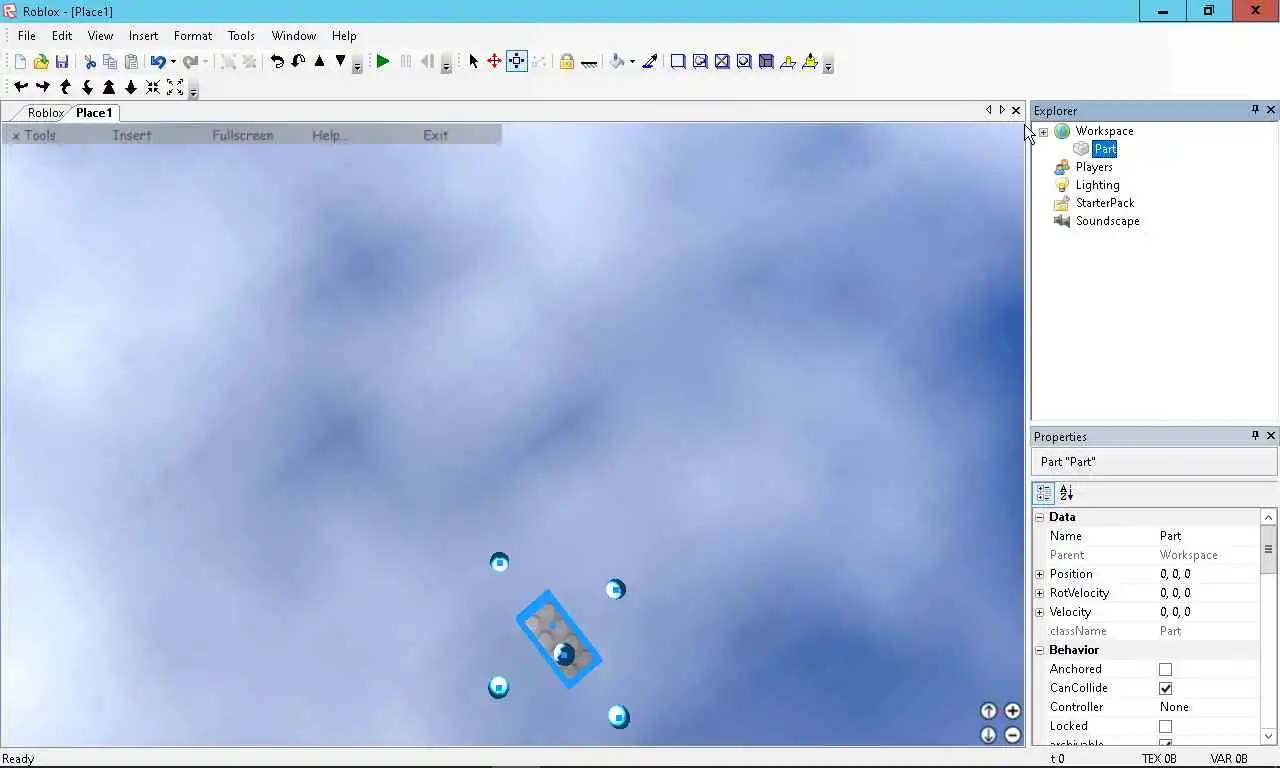Screen dimensions: 1280x768
Task: Start the simulation with green Play
Action: pyautogui.click(x=383, y=62)
